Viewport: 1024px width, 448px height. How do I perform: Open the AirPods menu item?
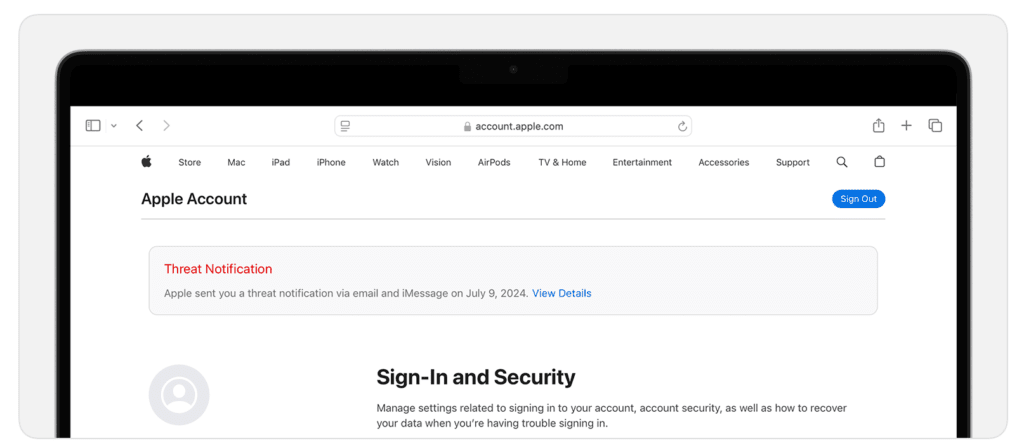pyautogui.click(x=494, y=163)
